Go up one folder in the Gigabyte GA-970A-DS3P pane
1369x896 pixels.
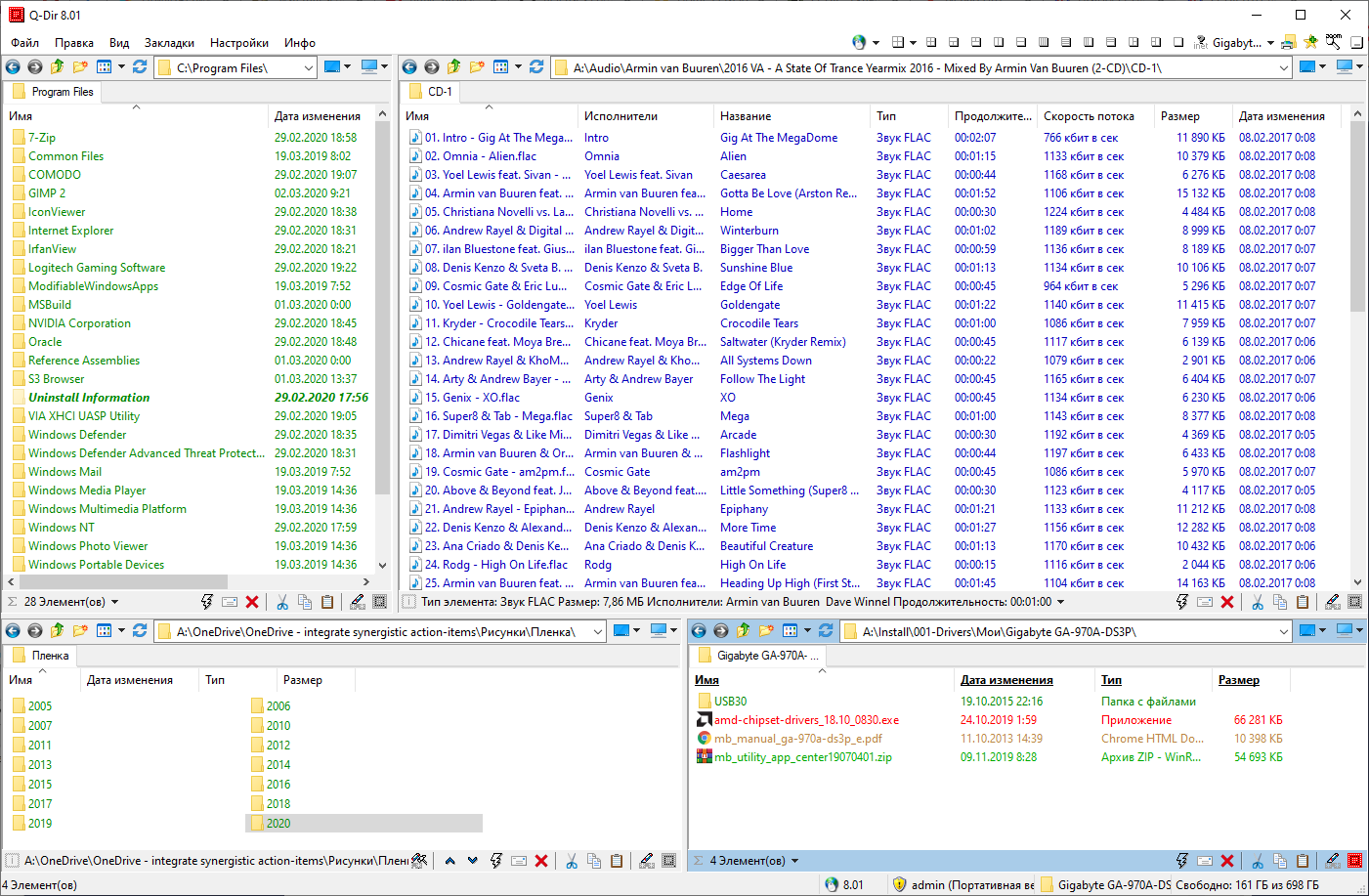[x=744, y=630]
